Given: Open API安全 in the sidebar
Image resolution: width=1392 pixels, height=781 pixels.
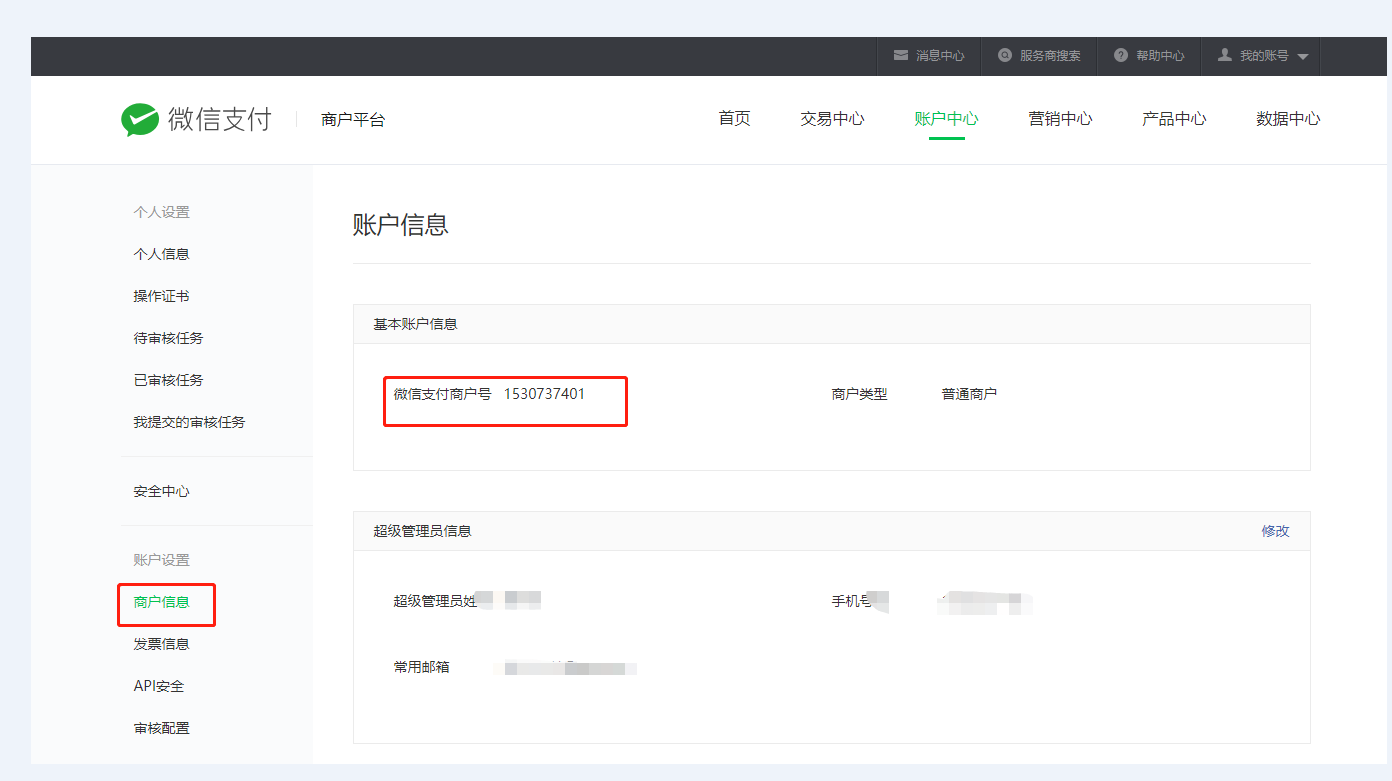Looking at the screenshot, I should (159, 686).
